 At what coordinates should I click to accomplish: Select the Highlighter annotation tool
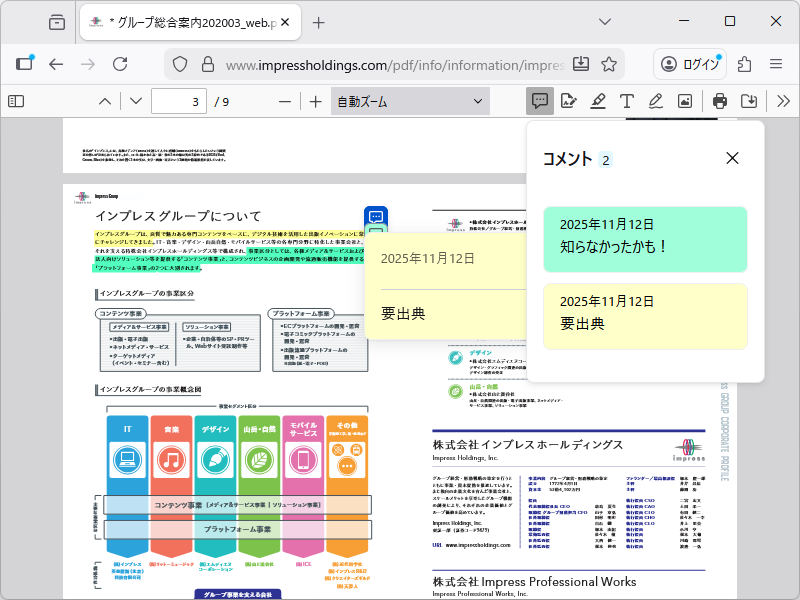point(597,100)
